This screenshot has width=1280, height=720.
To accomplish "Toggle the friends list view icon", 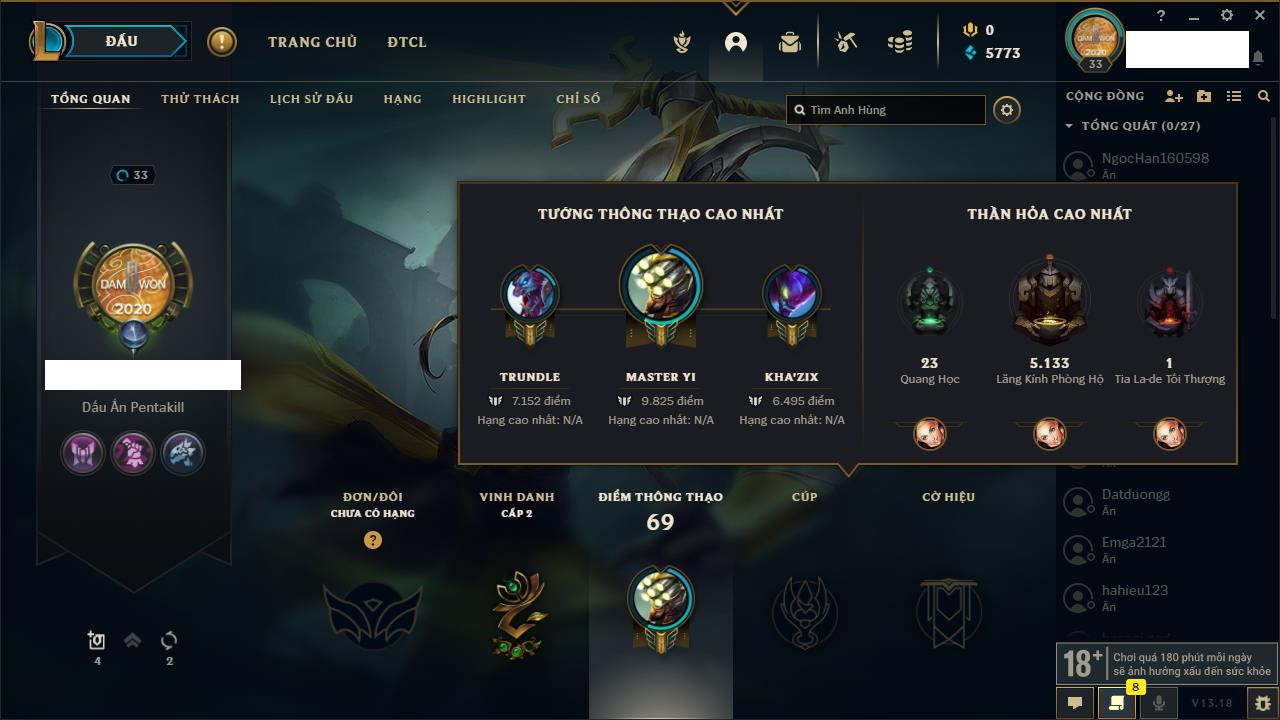I will point(1234,96).
